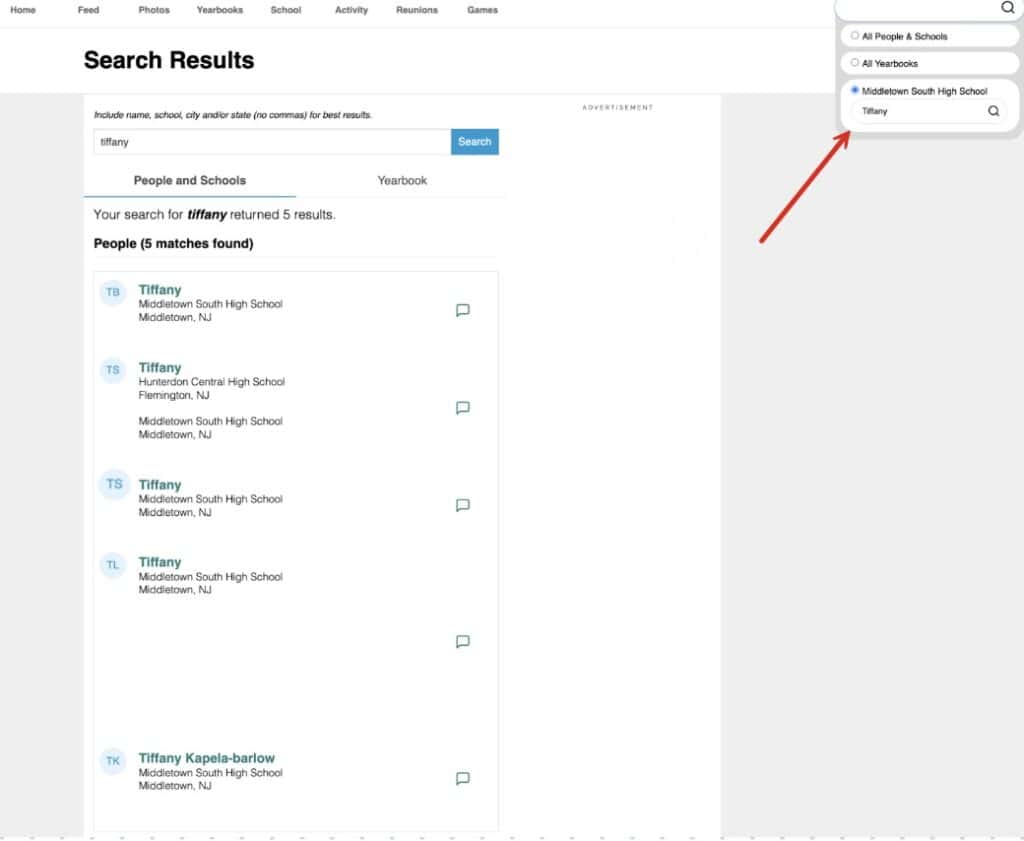Select the All Yearbooks radio option

coord(855,62)
